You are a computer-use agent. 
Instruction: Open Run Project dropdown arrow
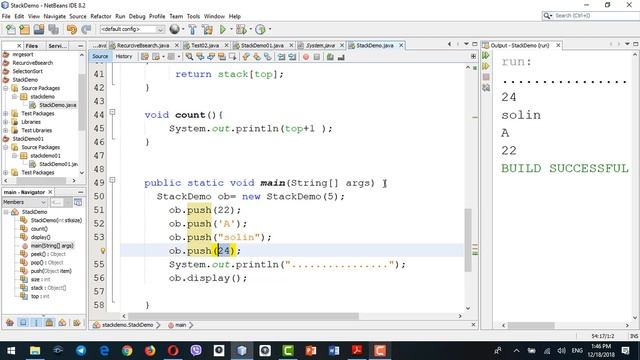[x=231, y=29]
